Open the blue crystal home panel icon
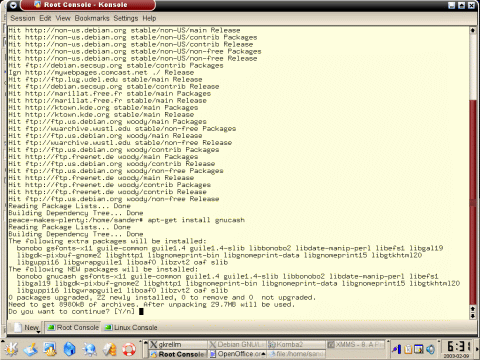480x360 pixels. click(69, 349)
